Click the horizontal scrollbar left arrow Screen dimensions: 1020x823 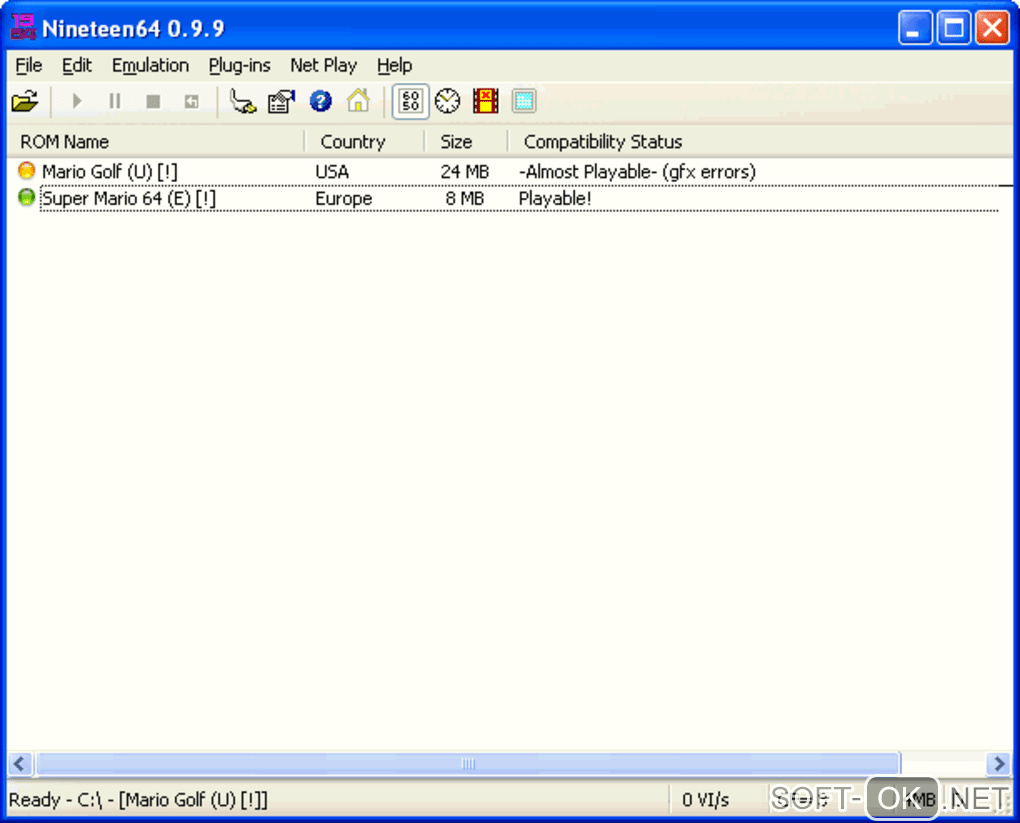tap(20, 763)
